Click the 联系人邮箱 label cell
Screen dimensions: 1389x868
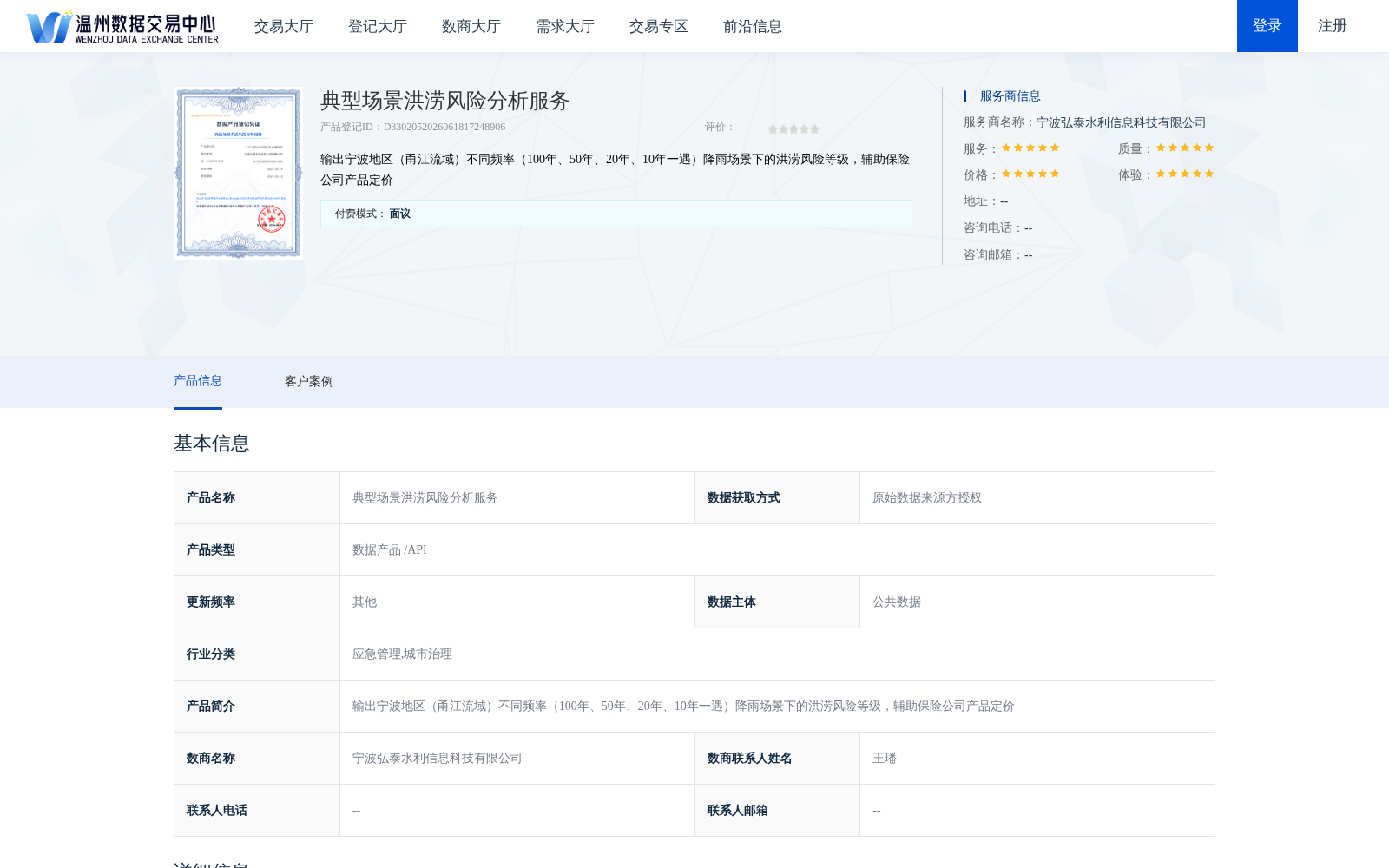778,811
